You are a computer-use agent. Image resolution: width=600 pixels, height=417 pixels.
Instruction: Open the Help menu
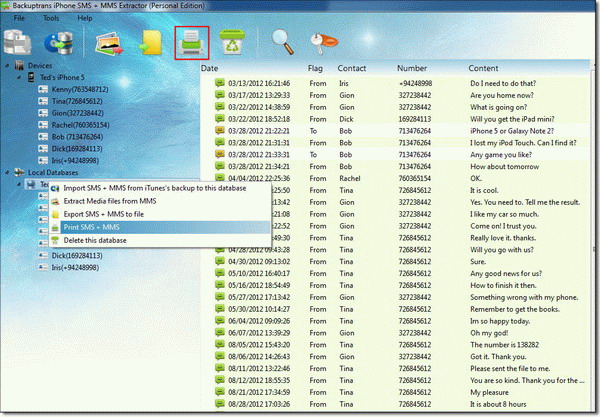click(85, 18)
